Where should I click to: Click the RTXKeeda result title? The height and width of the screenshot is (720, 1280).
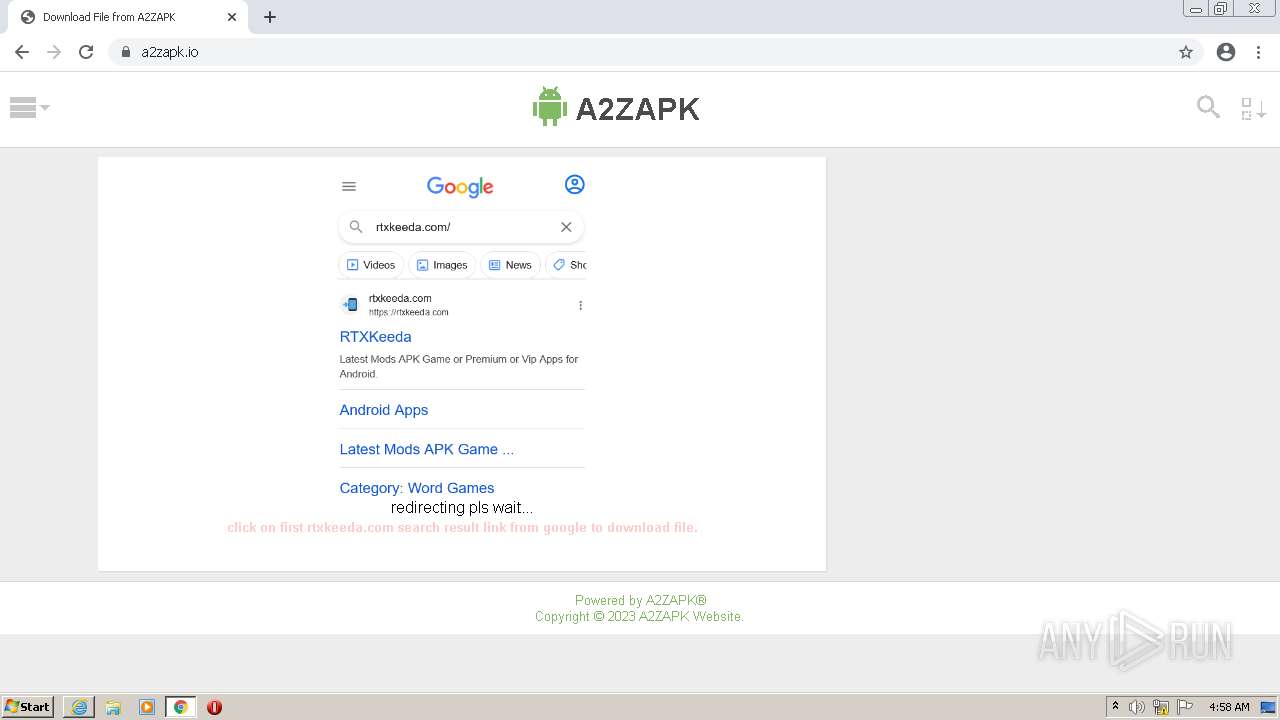(375, 337)
